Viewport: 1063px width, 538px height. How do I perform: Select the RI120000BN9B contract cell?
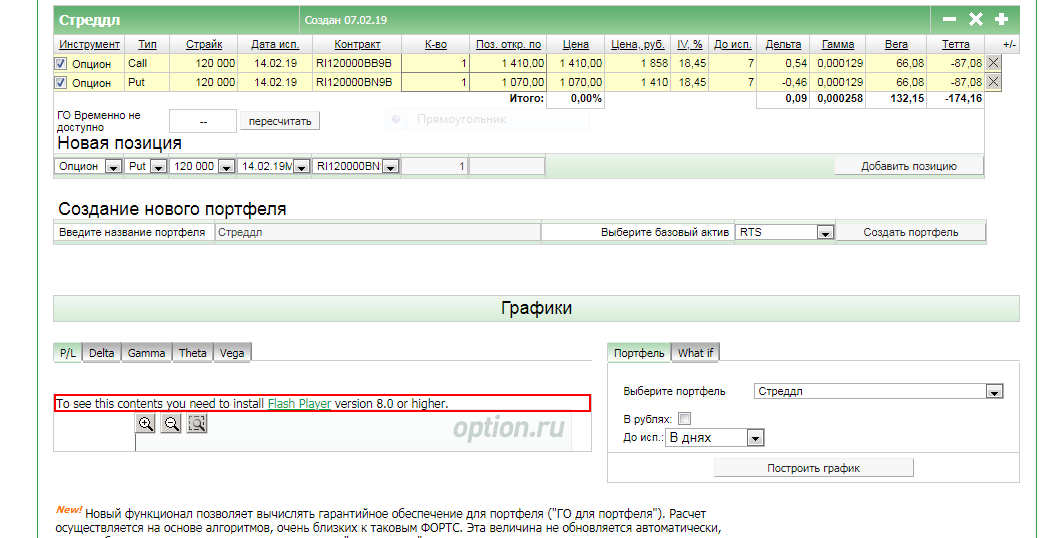point(357,82)
